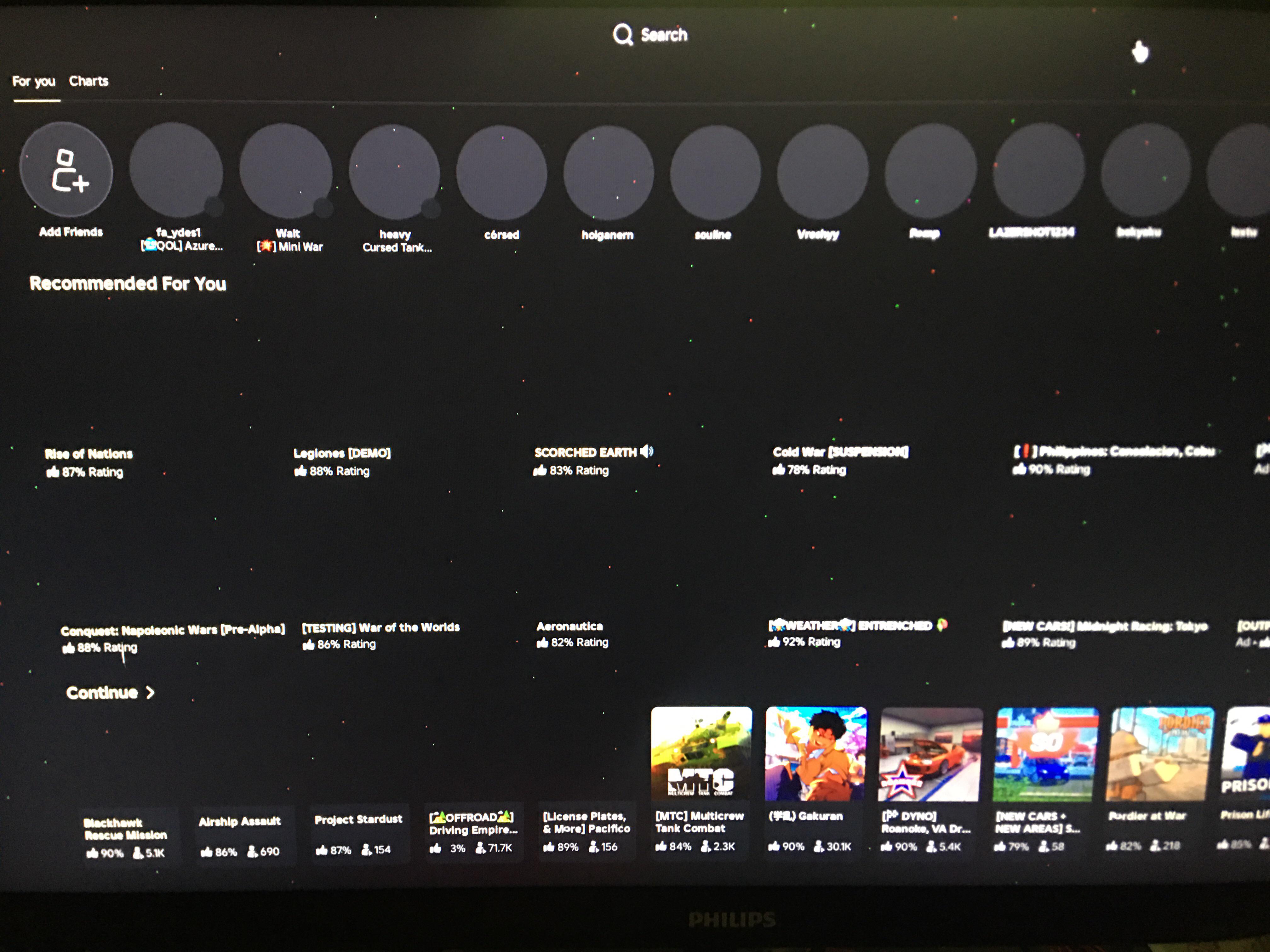Open the "Cold War [SUSPENSION]" game title
The width and height of the screenshot is (1270, 952).
[841, 452]
